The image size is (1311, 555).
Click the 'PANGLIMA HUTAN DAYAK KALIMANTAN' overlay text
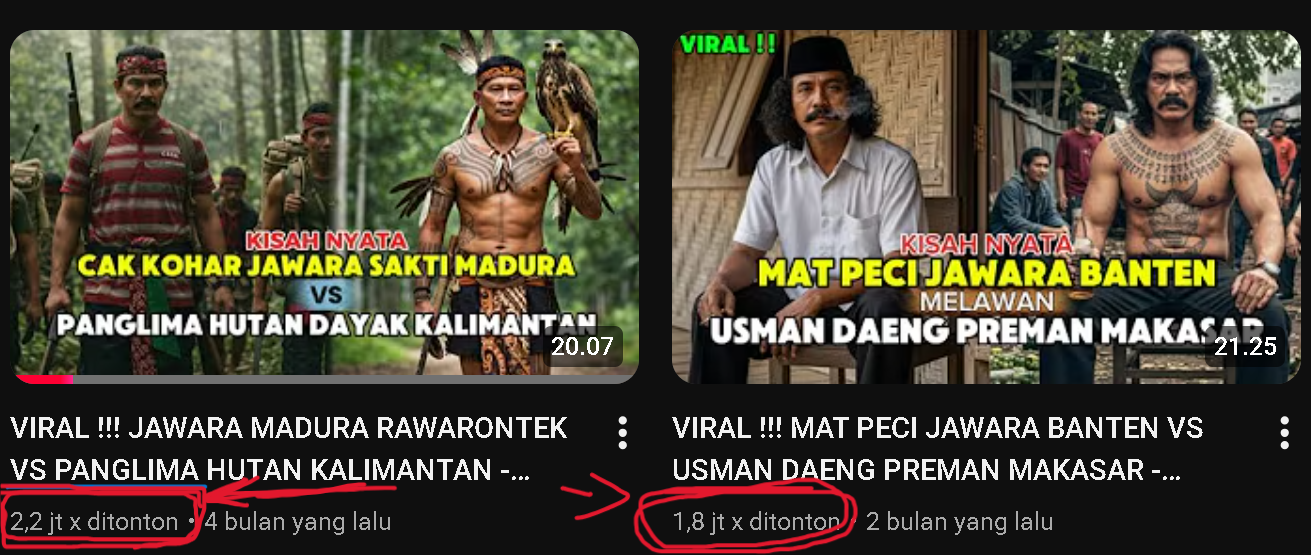tap(326, 324)
